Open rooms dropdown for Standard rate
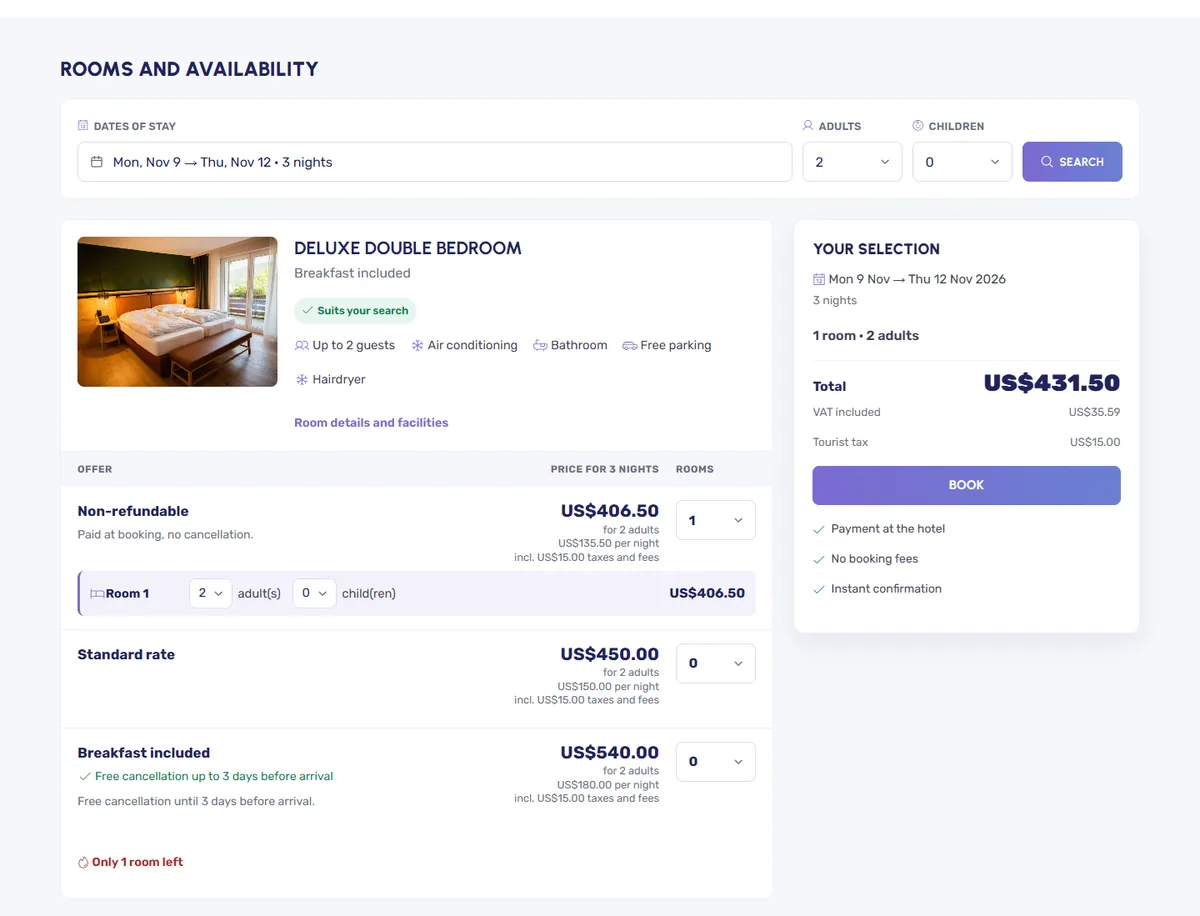Viewport: 1200px width, 916px height. (716, 663)
